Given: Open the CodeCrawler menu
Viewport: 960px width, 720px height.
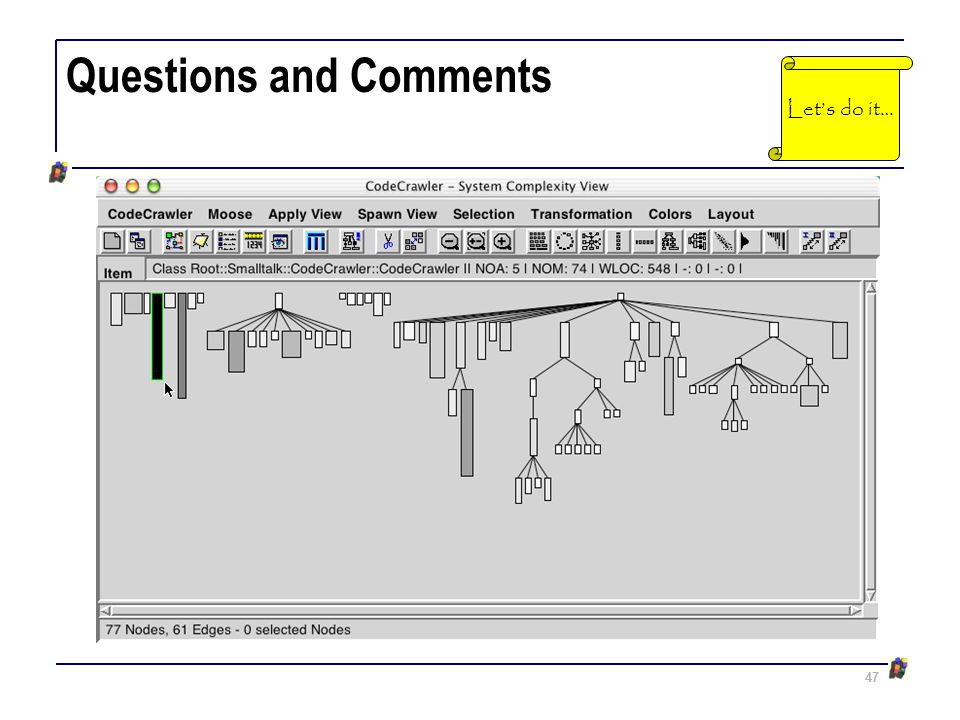Looking at the screenshot, I should [150, 214].
